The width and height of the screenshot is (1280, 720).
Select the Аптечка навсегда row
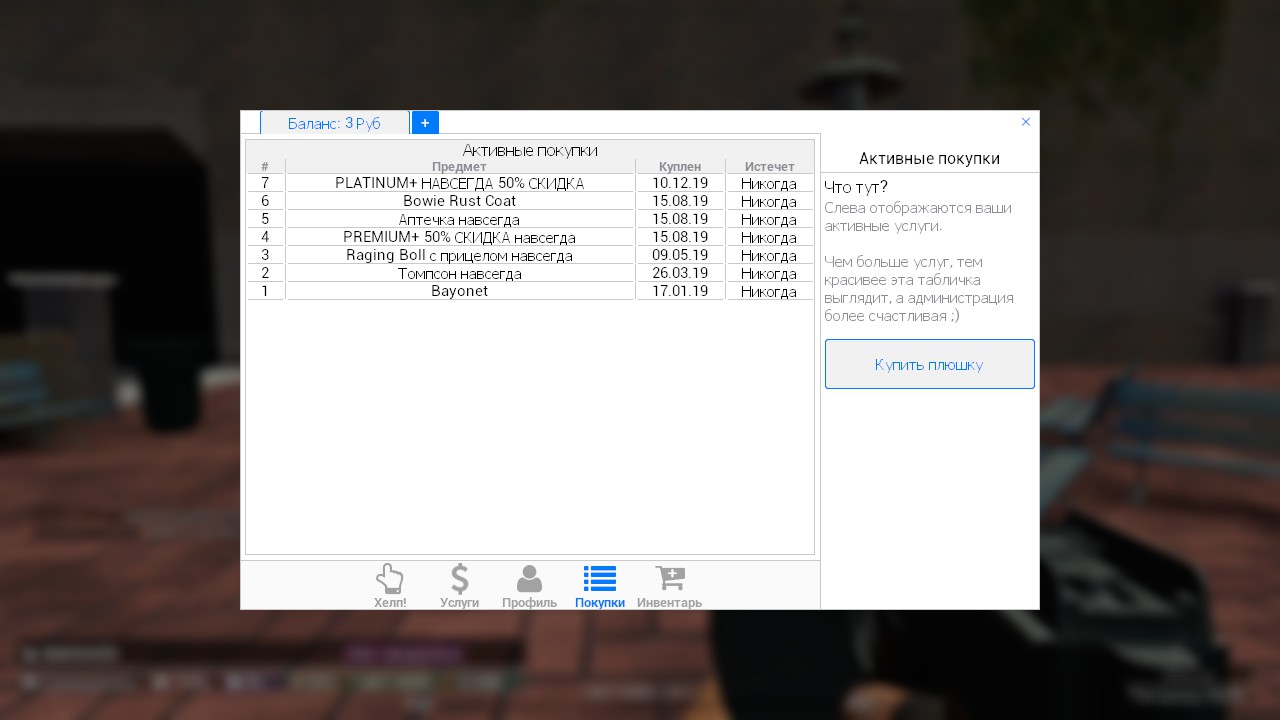459,219
